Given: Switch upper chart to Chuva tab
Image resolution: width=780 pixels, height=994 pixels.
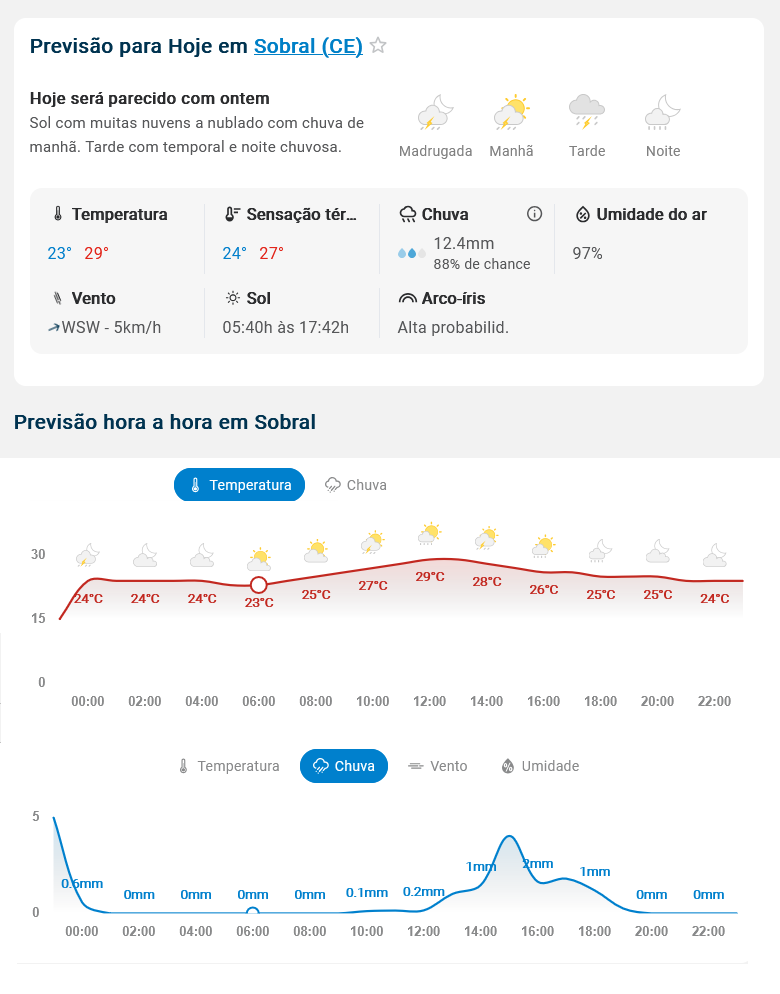Looking at the screenshot, I should (x=356, y=485).
